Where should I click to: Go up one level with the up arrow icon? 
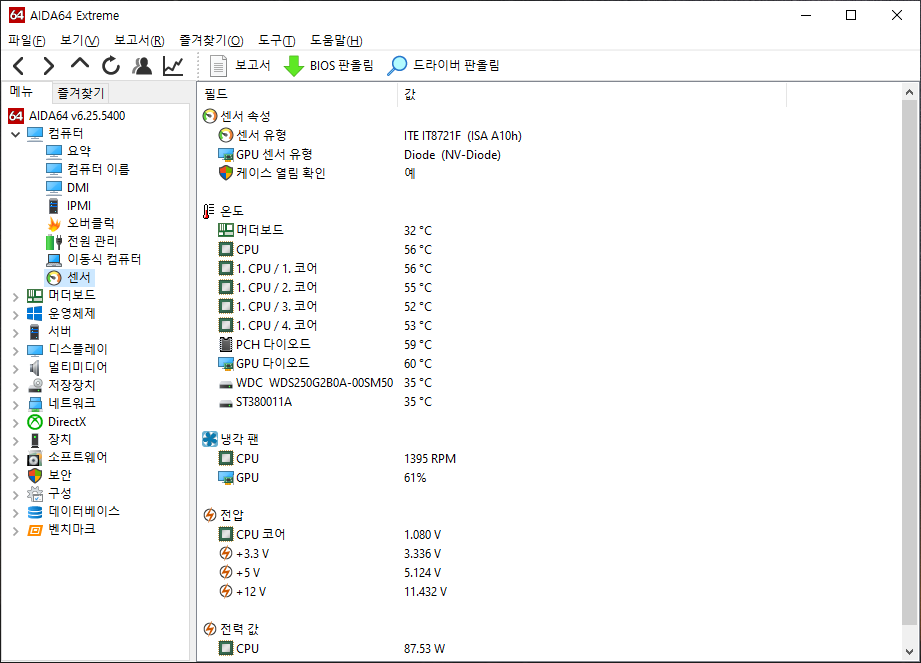[80, 64]
